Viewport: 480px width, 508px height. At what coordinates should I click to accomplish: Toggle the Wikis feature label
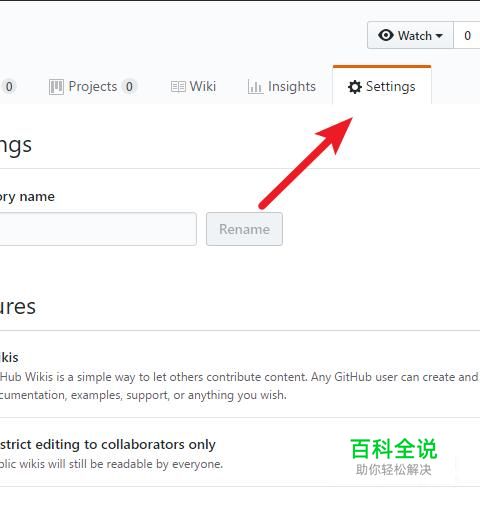tap(9, 357)
